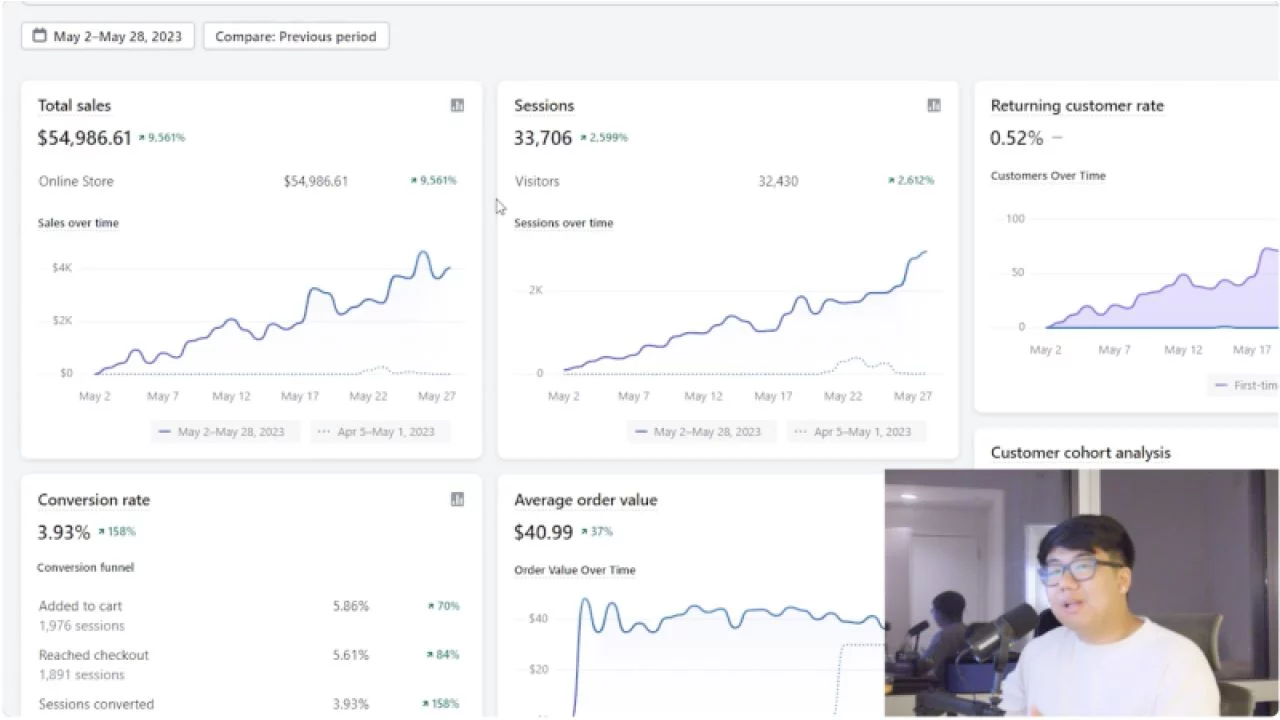Open the Sessions report
This screenshot has width=1280, height=720.
544,105
